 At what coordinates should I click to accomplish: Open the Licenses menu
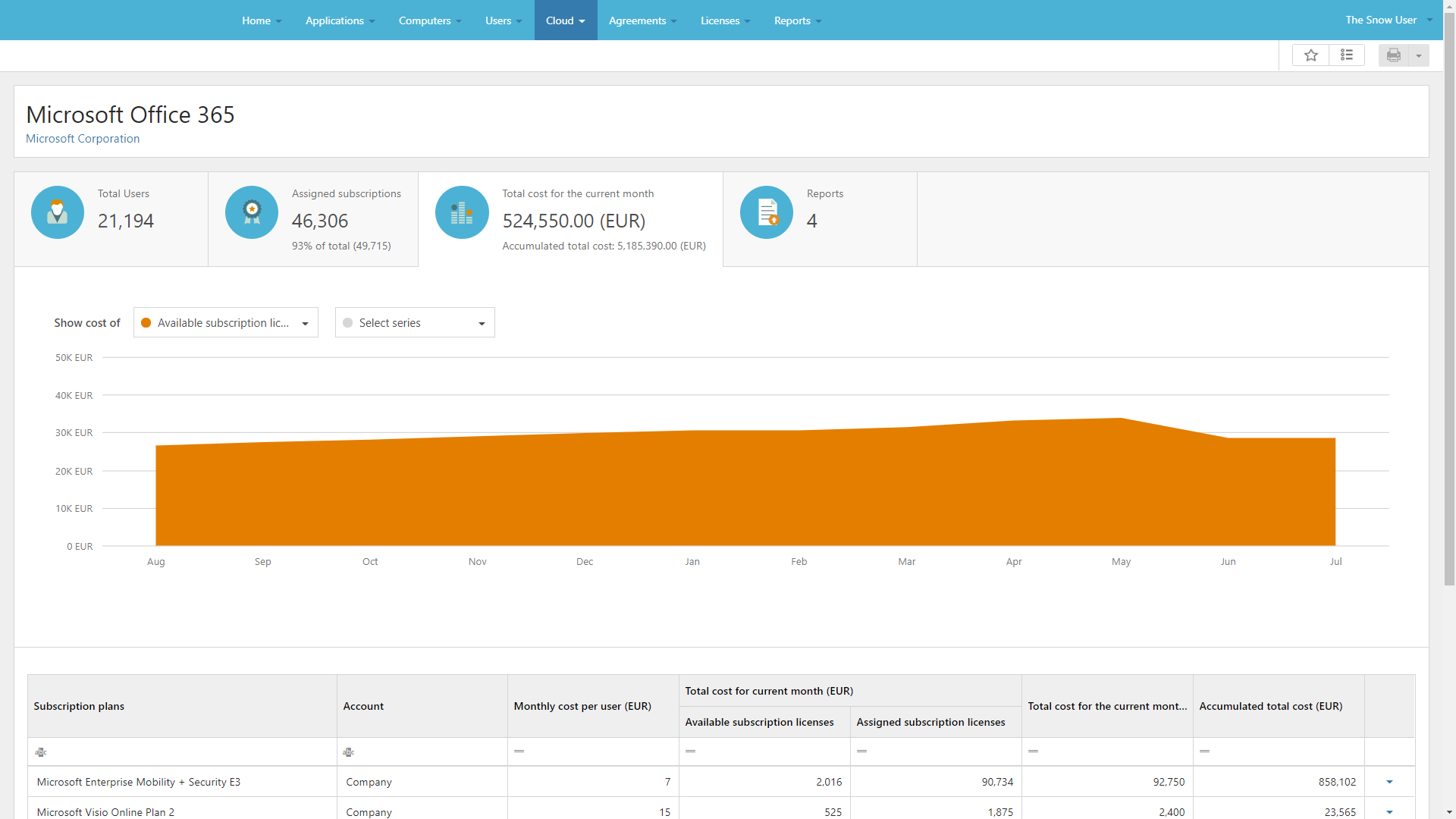tap(725, 20)
